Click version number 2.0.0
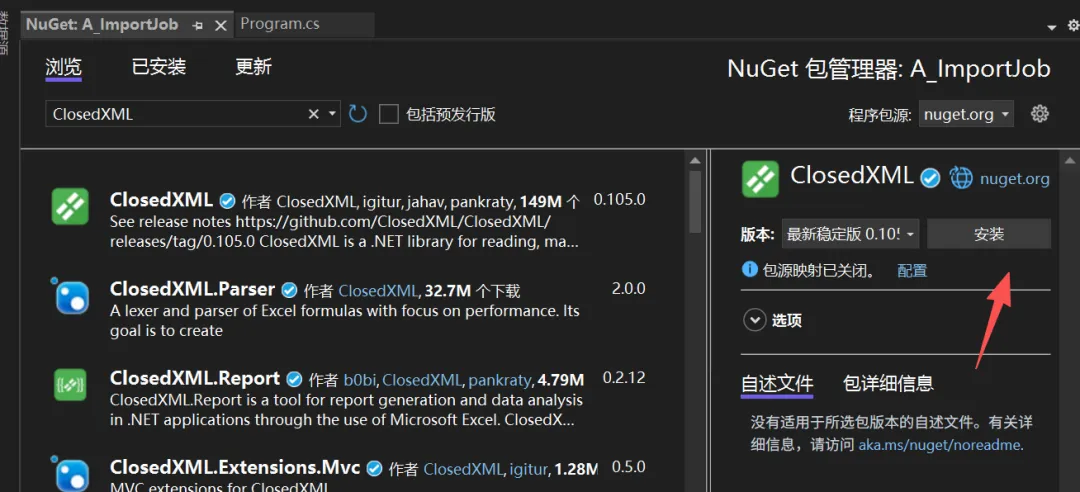 pyautogui.click(x=628, y=289)
